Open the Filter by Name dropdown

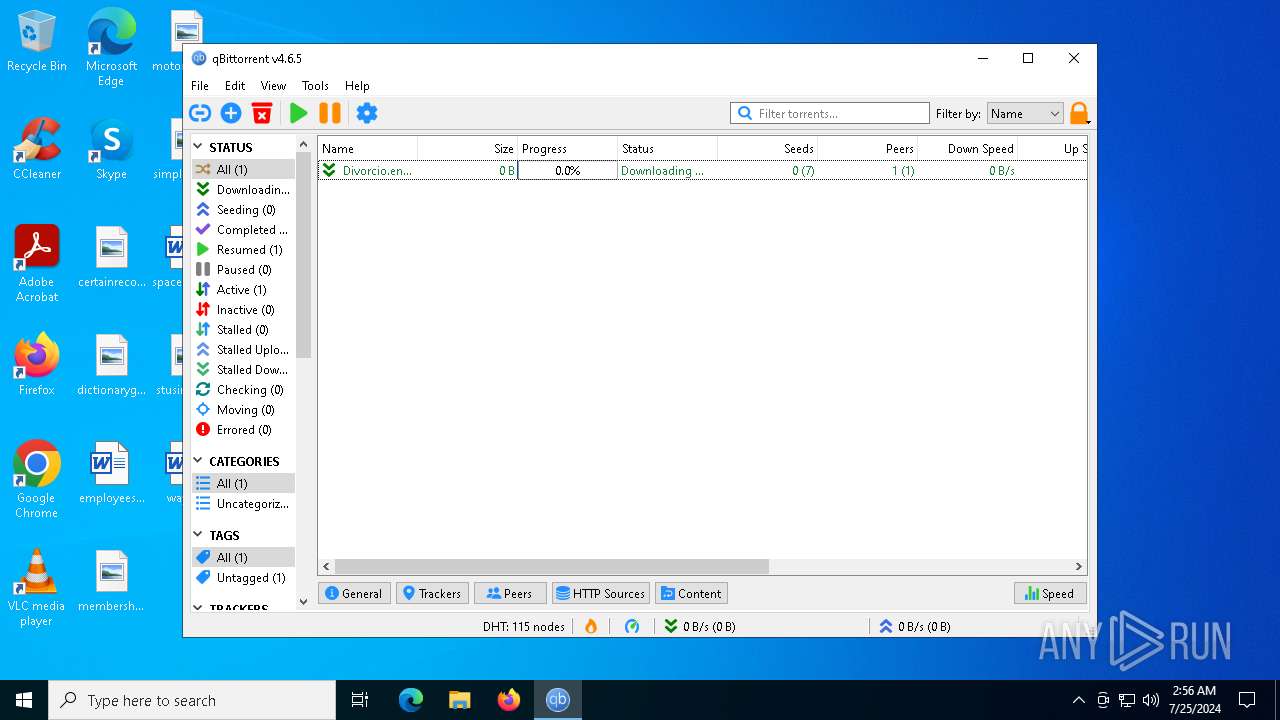click(x=1025, y=113)
